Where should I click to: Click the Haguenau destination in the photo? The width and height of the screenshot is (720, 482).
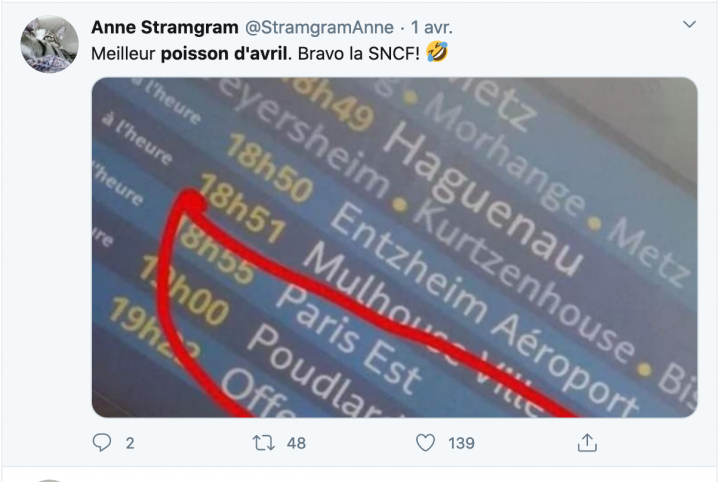(x=482, y=200)
